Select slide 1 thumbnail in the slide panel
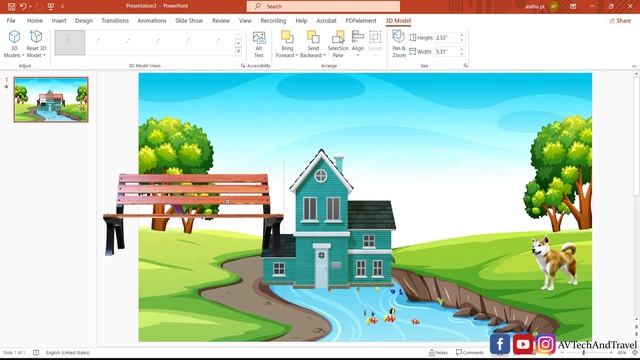 click(51, 100)
